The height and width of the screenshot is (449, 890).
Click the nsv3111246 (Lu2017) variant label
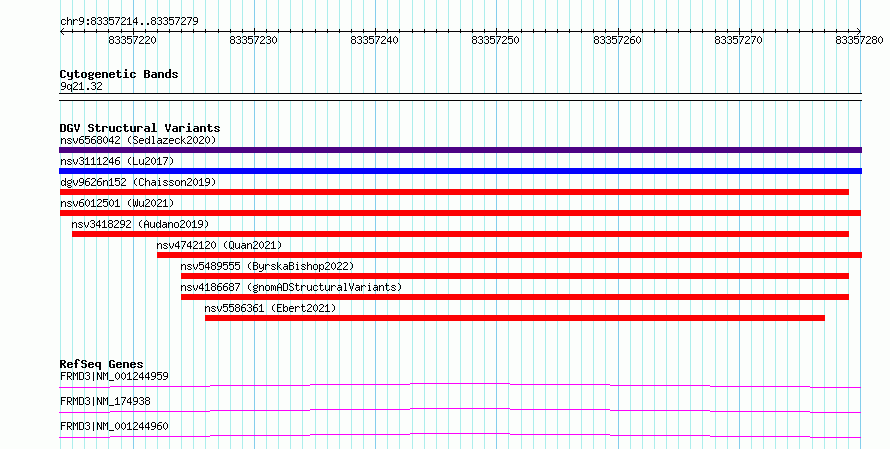(117, 161)
